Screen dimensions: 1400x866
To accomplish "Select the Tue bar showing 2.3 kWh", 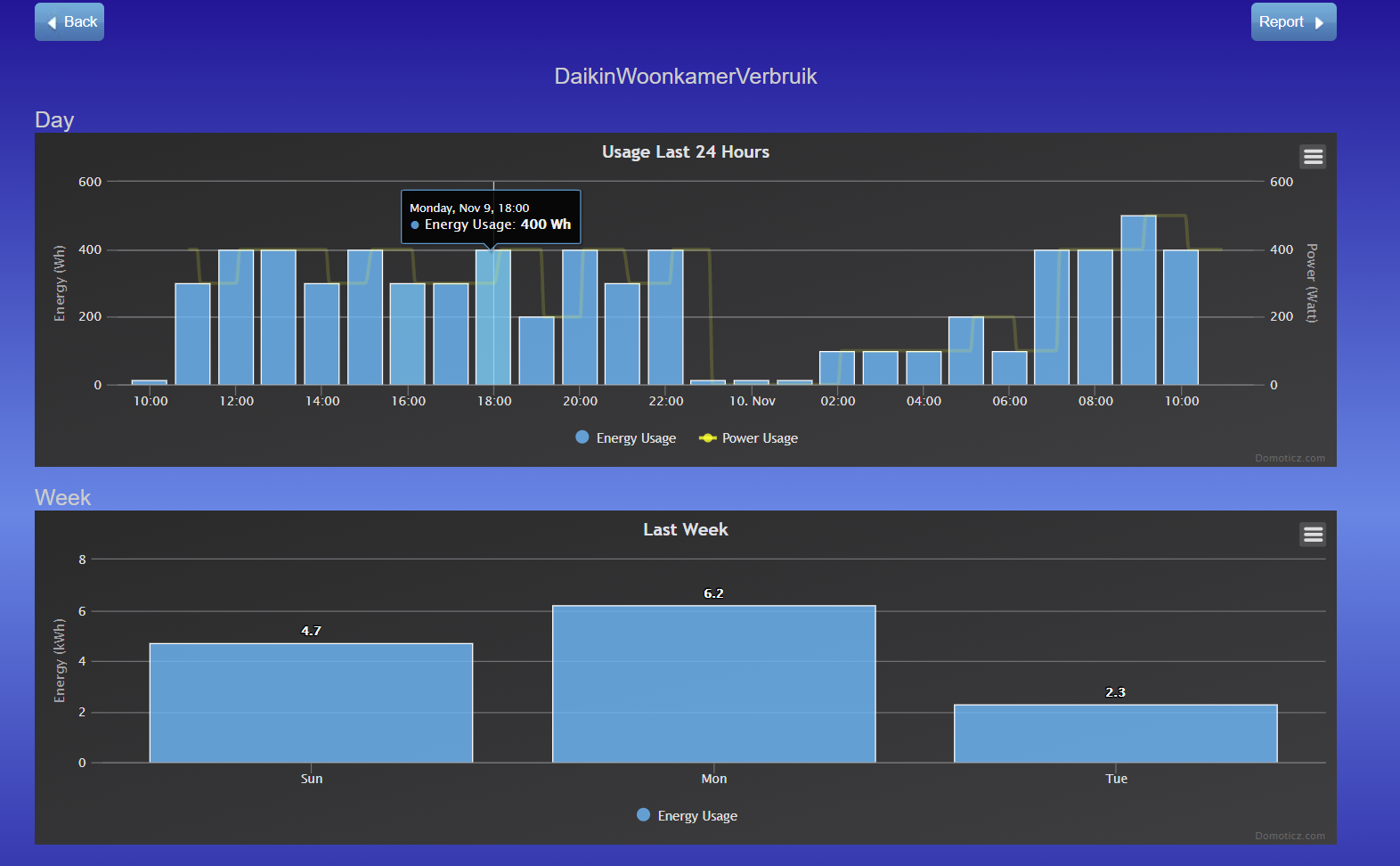I will (x=1115, y=733).
